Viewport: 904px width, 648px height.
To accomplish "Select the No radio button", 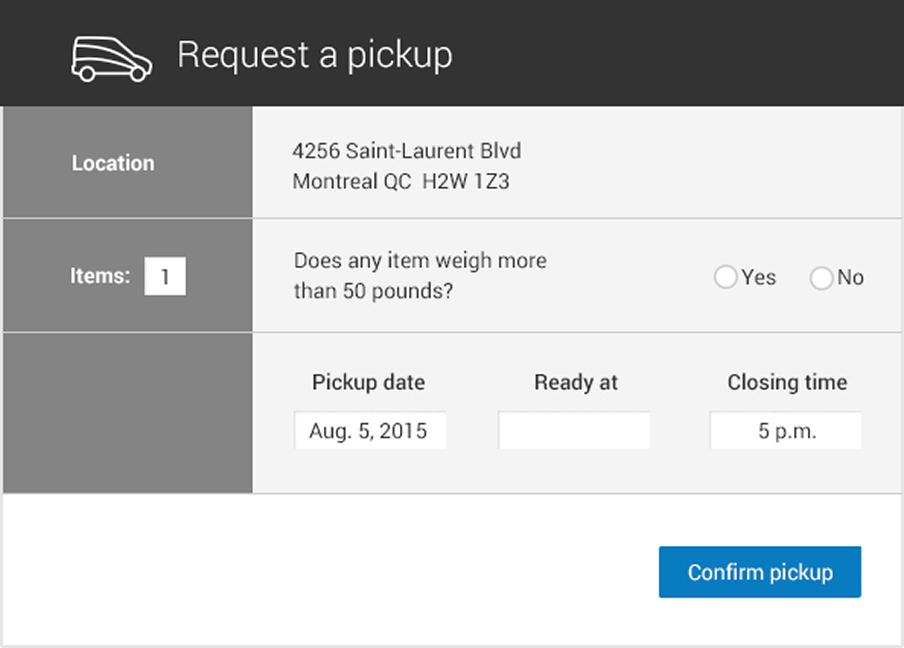I will [821, 277].
